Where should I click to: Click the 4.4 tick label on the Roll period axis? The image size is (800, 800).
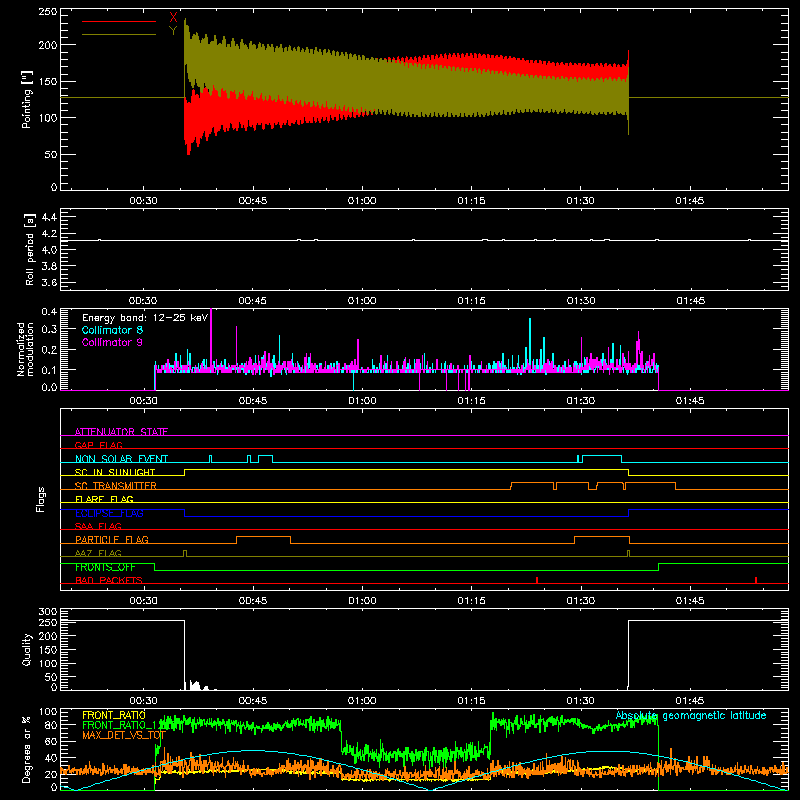coord(49,217)
